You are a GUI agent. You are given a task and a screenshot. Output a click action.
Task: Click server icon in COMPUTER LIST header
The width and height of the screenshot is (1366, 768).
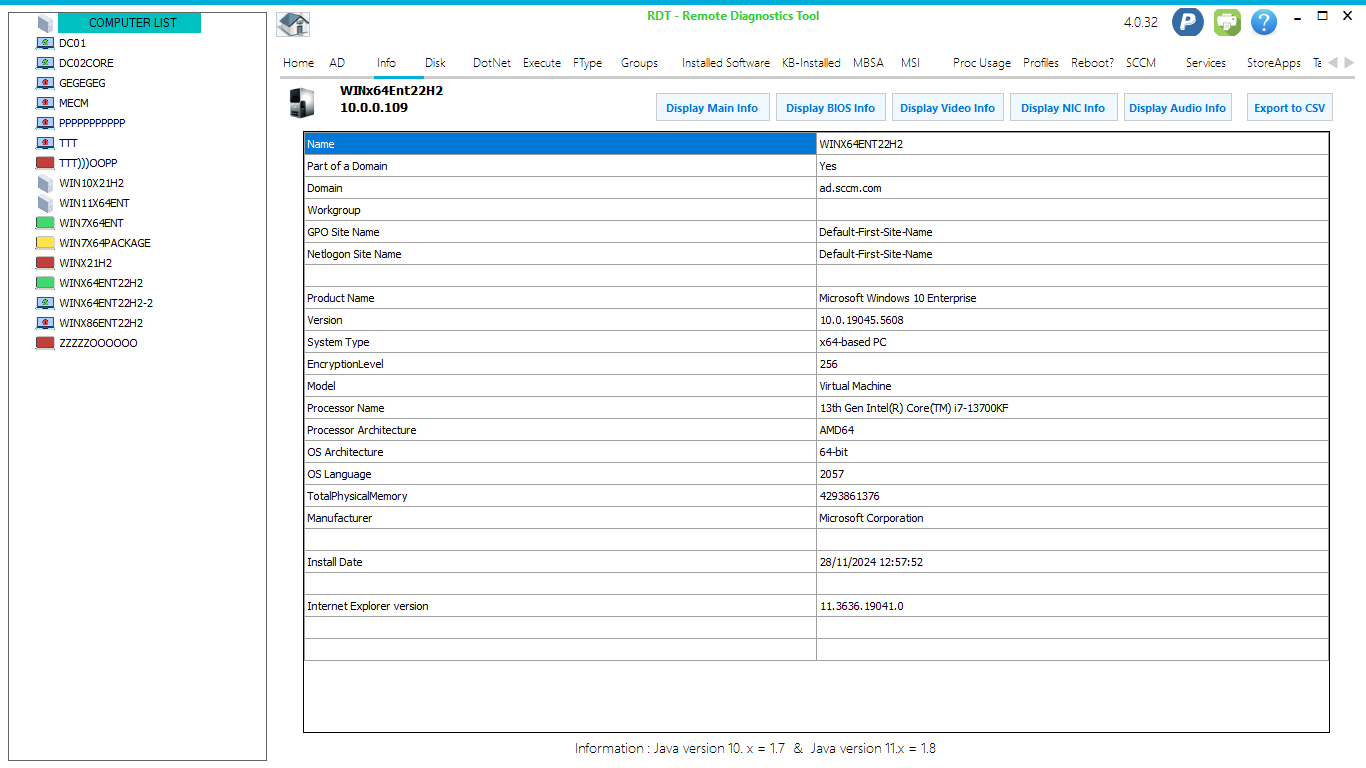coord(45,22)
